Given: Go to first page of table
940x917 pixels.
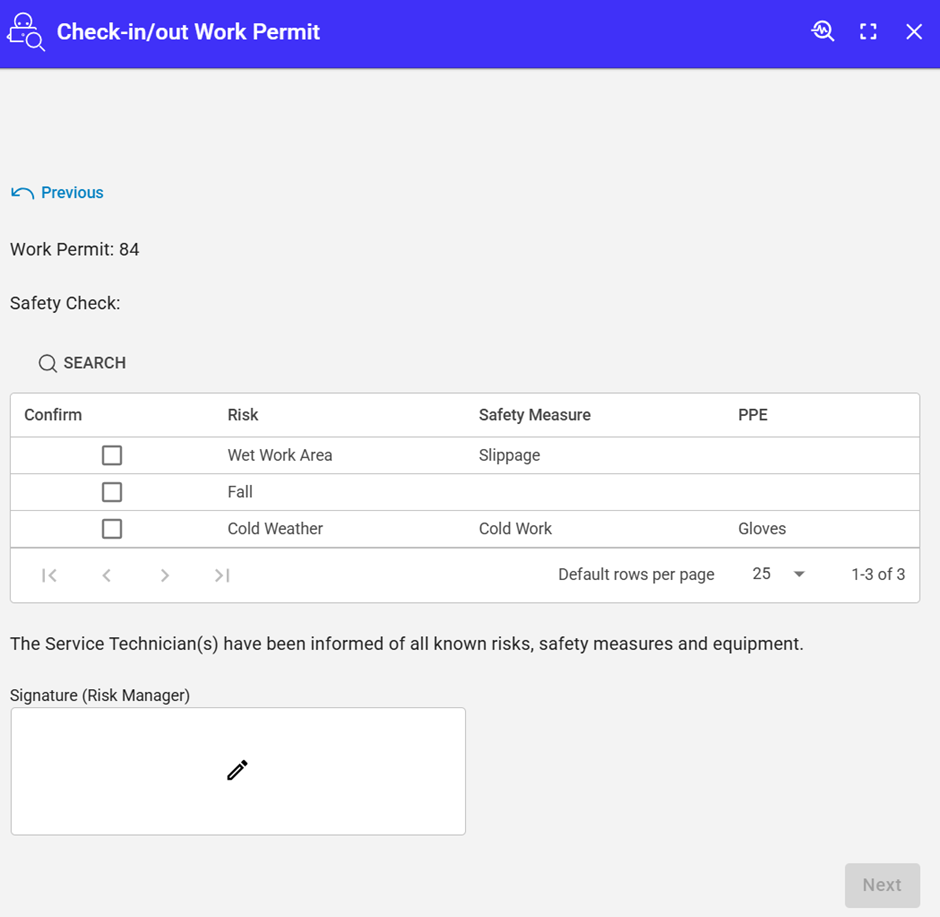Looking at the screenshot, I should (x=49, y=575).
